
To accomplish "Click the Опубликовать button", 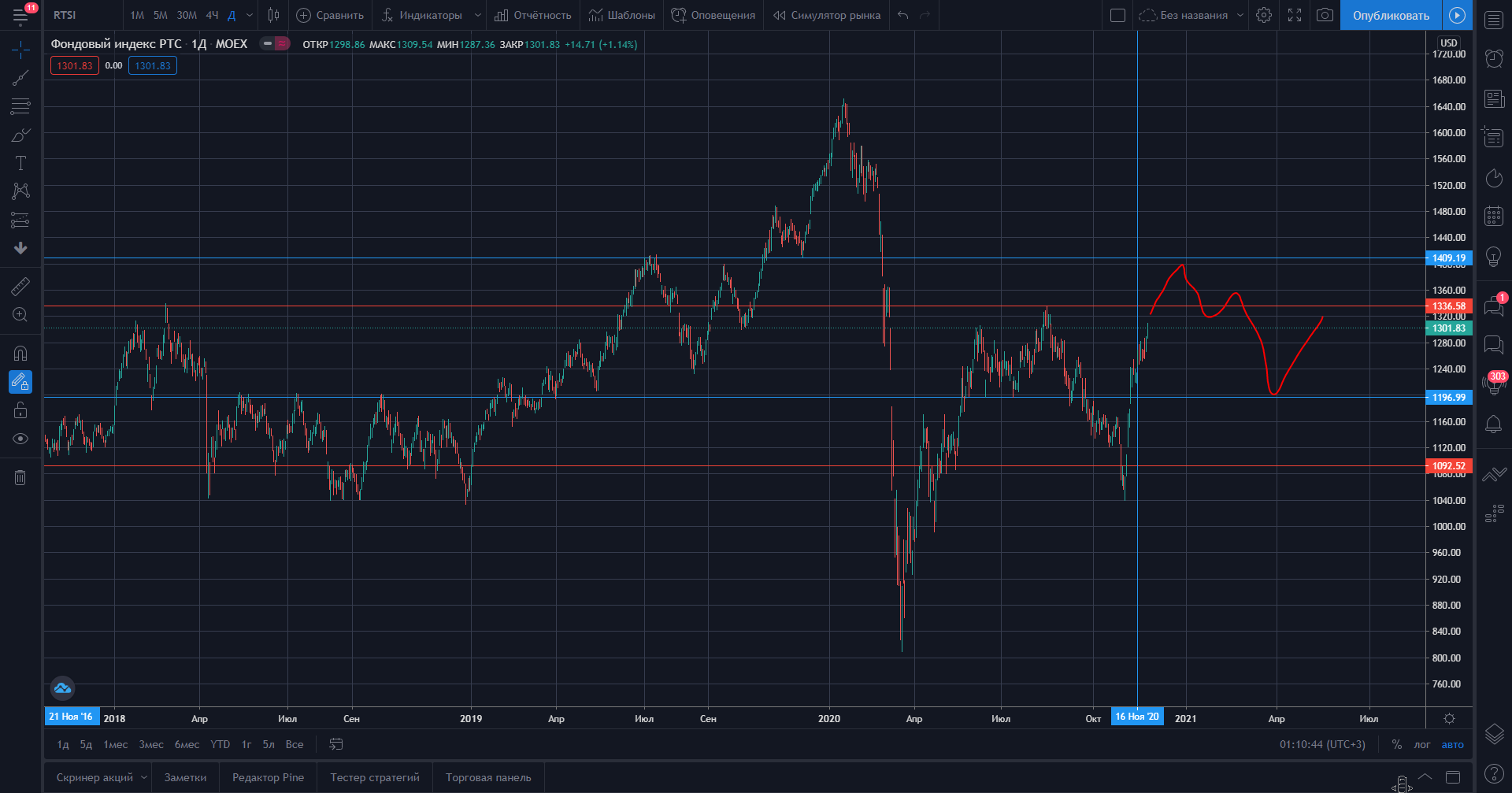I will click(1391, 15).
